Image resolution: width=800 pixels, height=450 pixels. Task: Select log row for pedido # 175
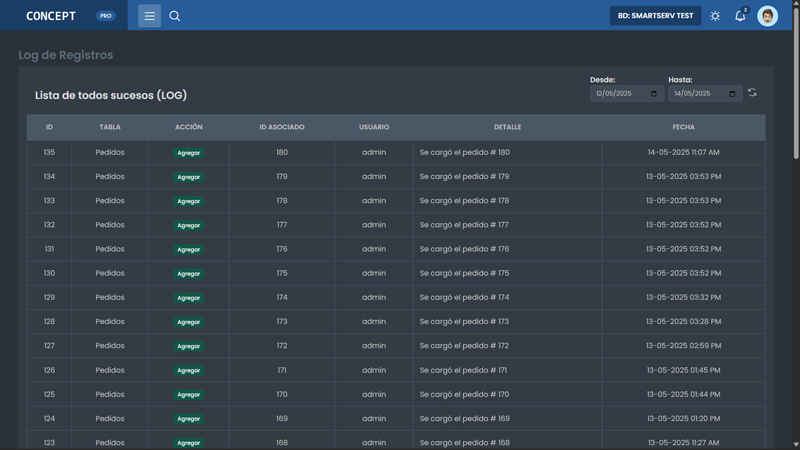[464, 273]
